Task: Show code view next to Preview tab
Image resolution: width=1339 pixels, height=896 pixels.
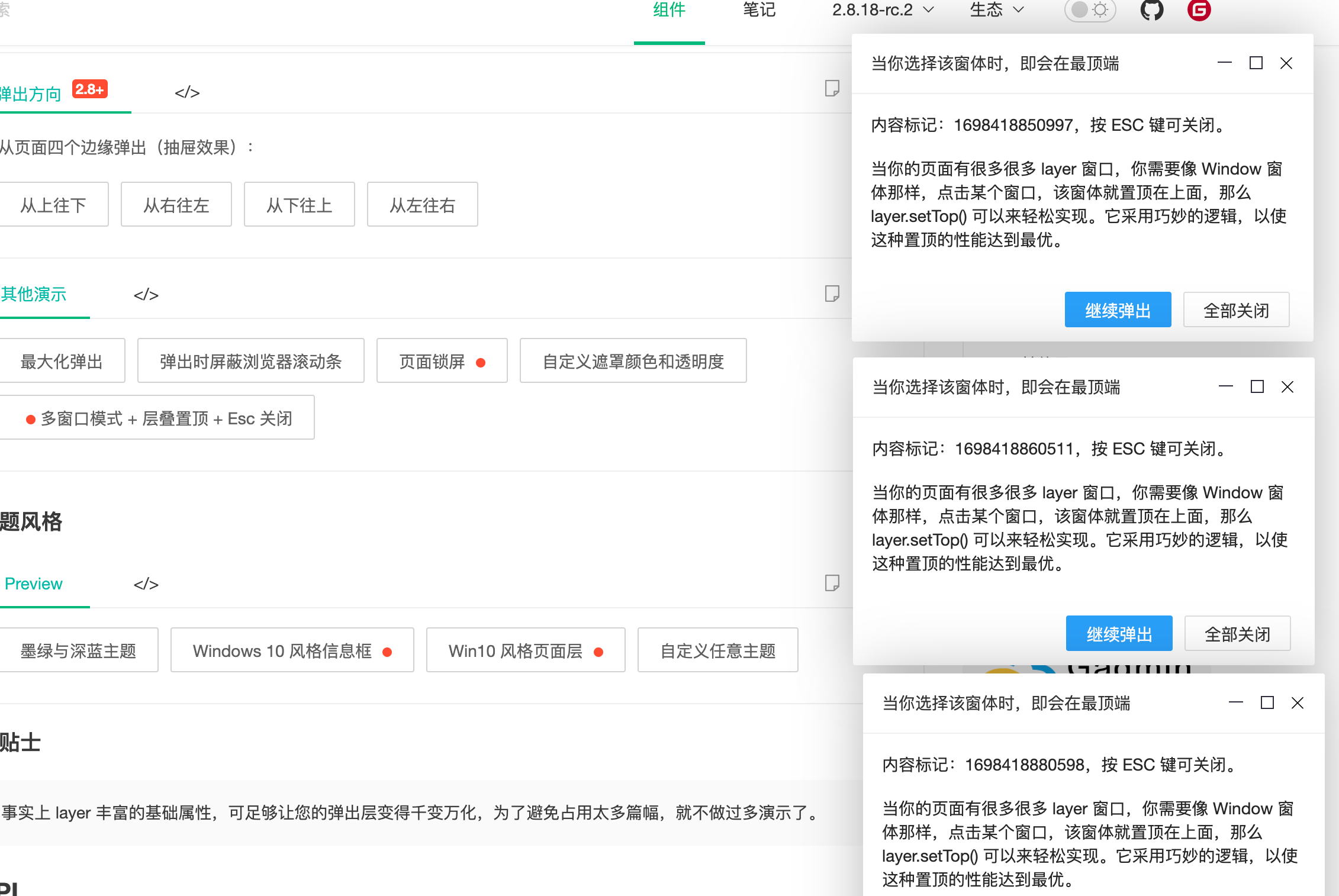Action: [x=146, y=584]
